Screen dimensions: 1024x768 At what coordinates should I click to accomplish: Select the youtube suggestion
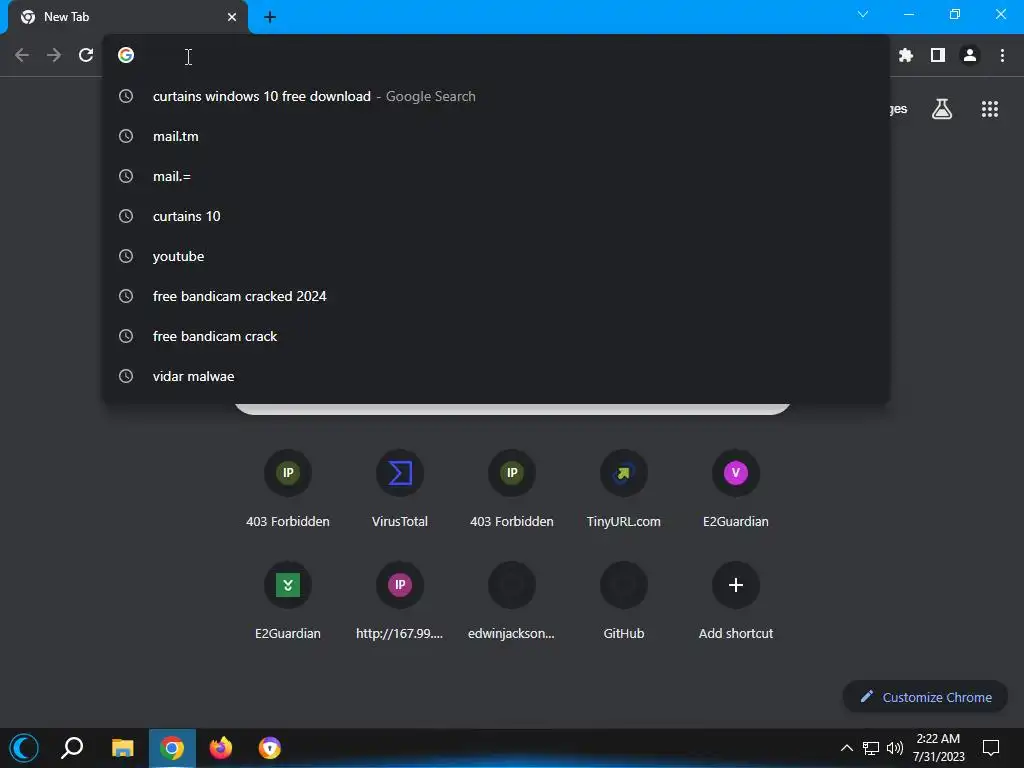(496, 256)
